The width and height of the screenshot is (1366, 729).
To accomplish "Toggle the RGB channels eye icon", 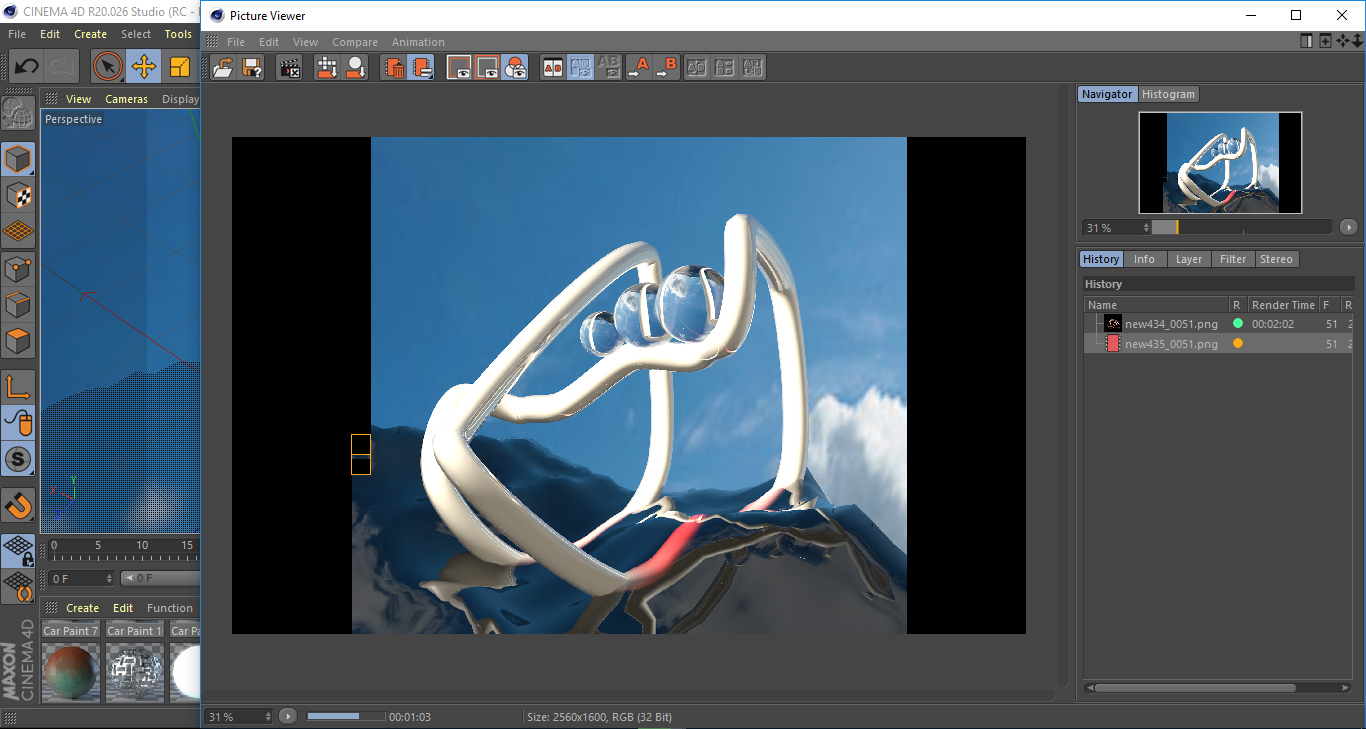I will 515,67.
